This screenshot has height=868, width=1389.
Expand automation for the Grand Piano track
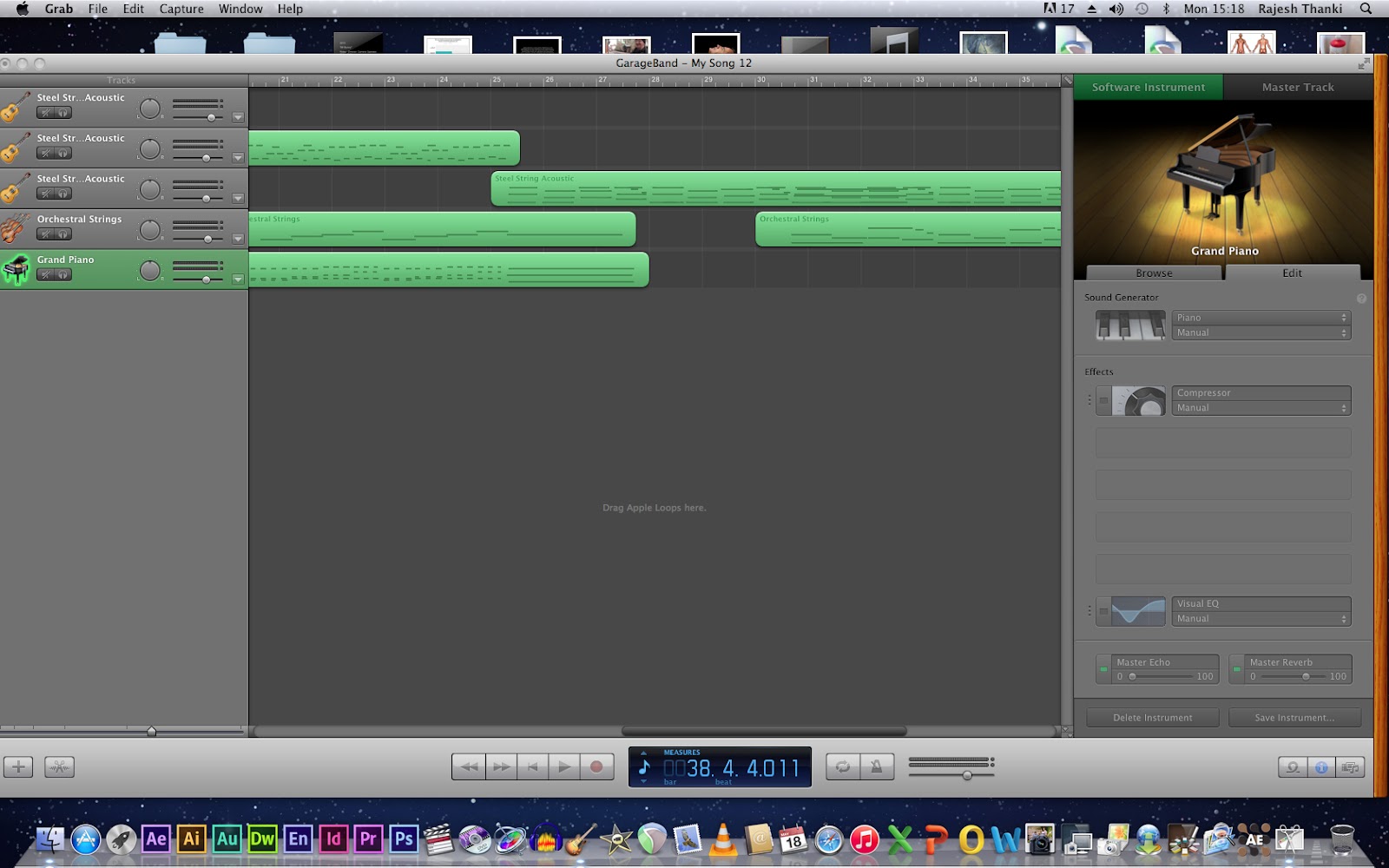238,279
